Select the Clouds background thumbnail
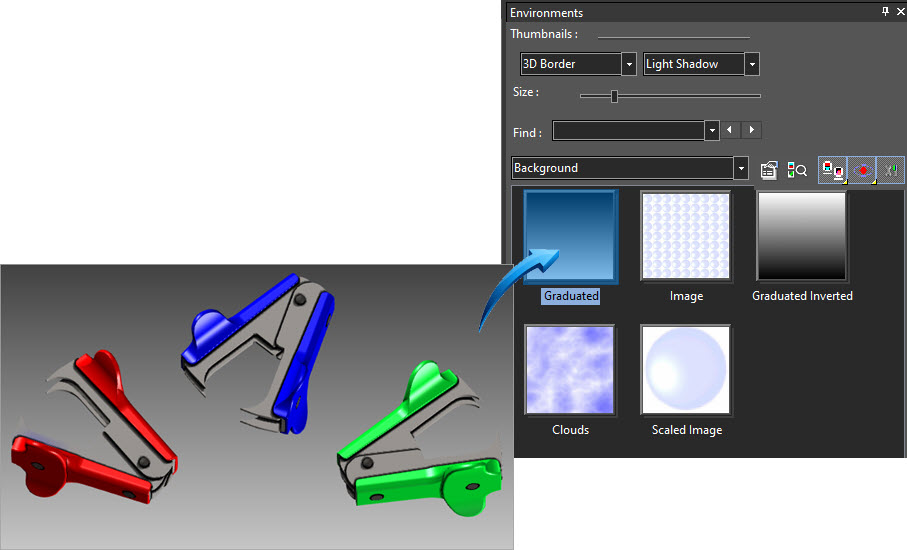Viewport: 907px width, 550px height. [570, 370]
